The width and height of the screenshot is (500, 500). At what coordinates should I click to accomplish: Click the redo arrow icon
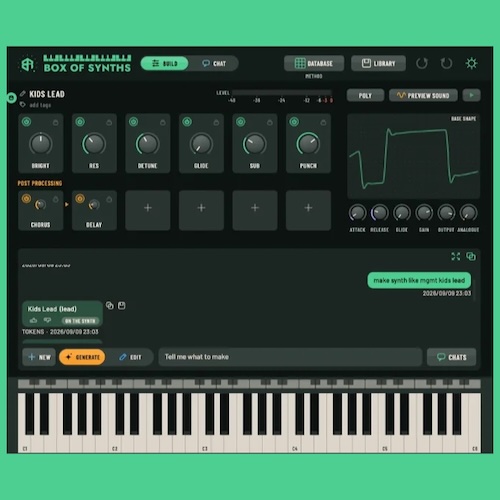click(x=446, y=63)
